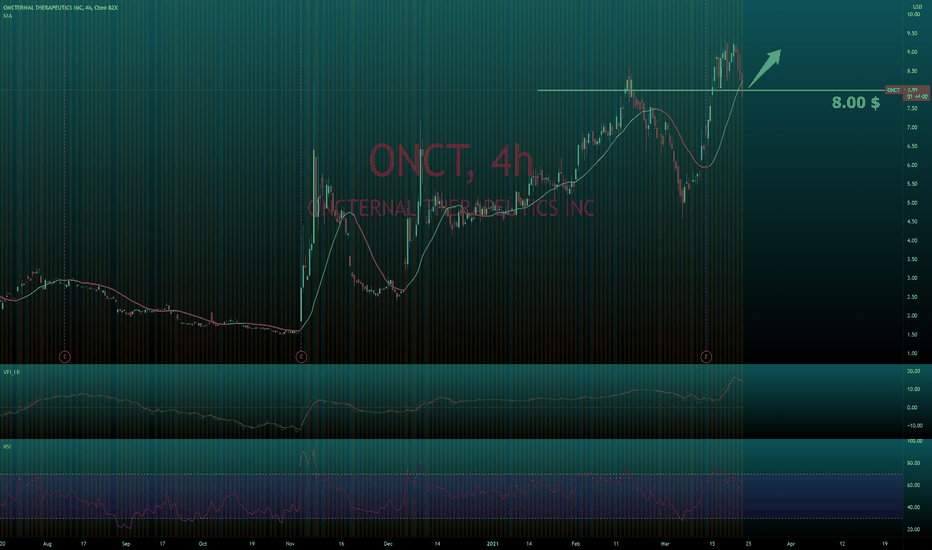Click the 1.00 price axis label
The width and height of the screenshot is (932, 550).
click(912, 354)
